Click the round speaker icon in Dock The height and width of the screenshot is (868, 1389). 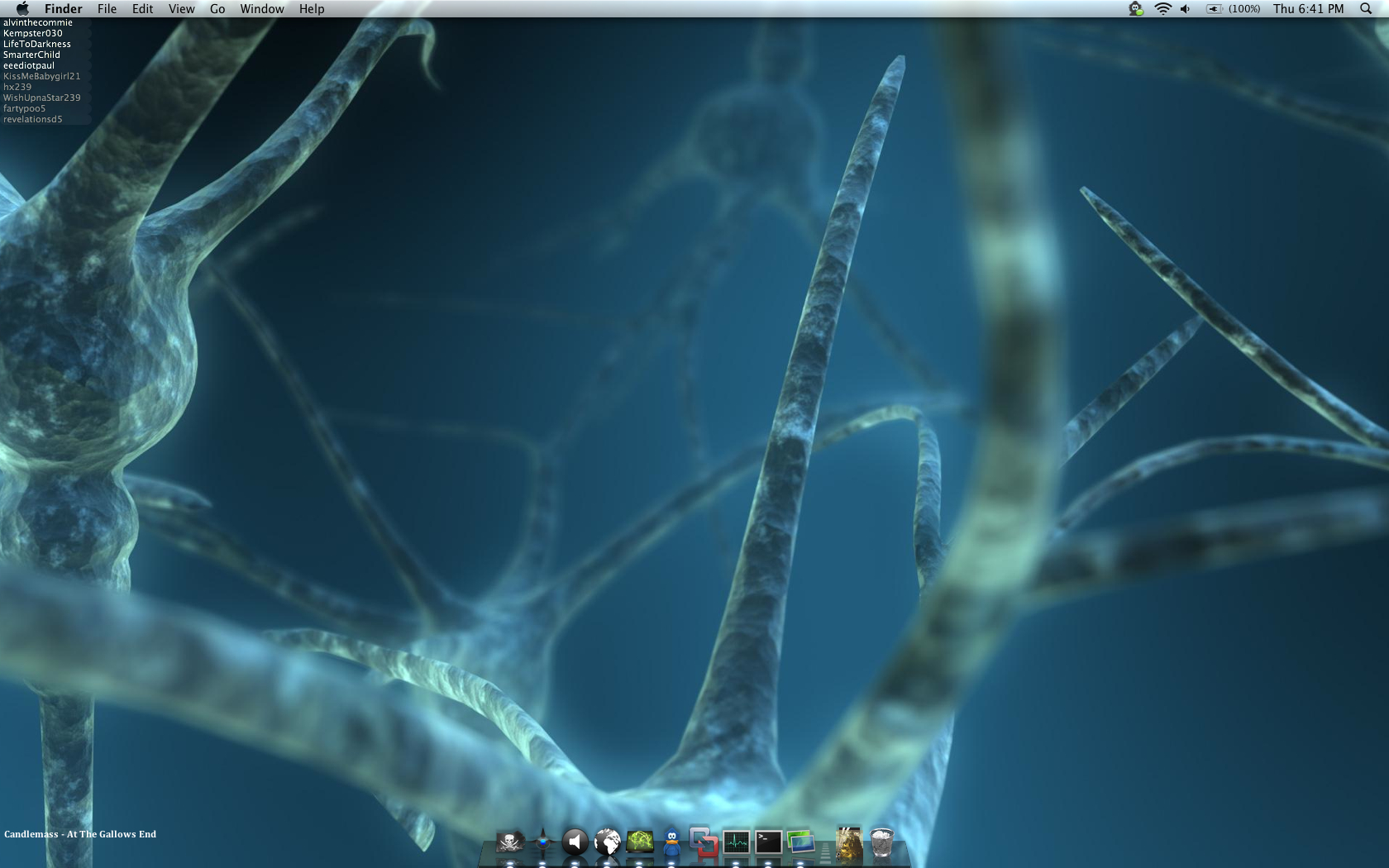point(575,842)
